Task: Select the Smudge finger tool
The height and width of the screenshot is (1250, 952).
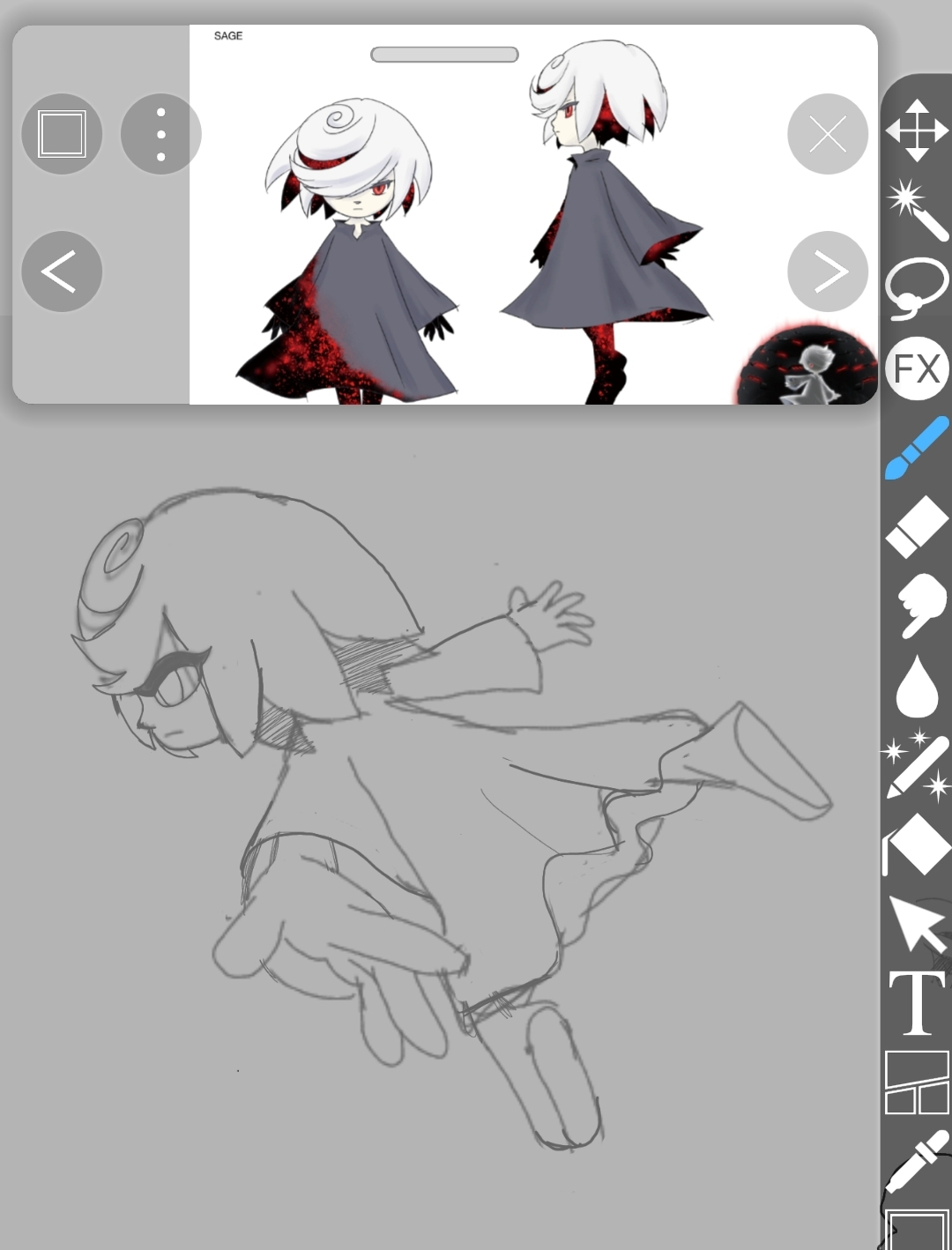Action: 917,605
